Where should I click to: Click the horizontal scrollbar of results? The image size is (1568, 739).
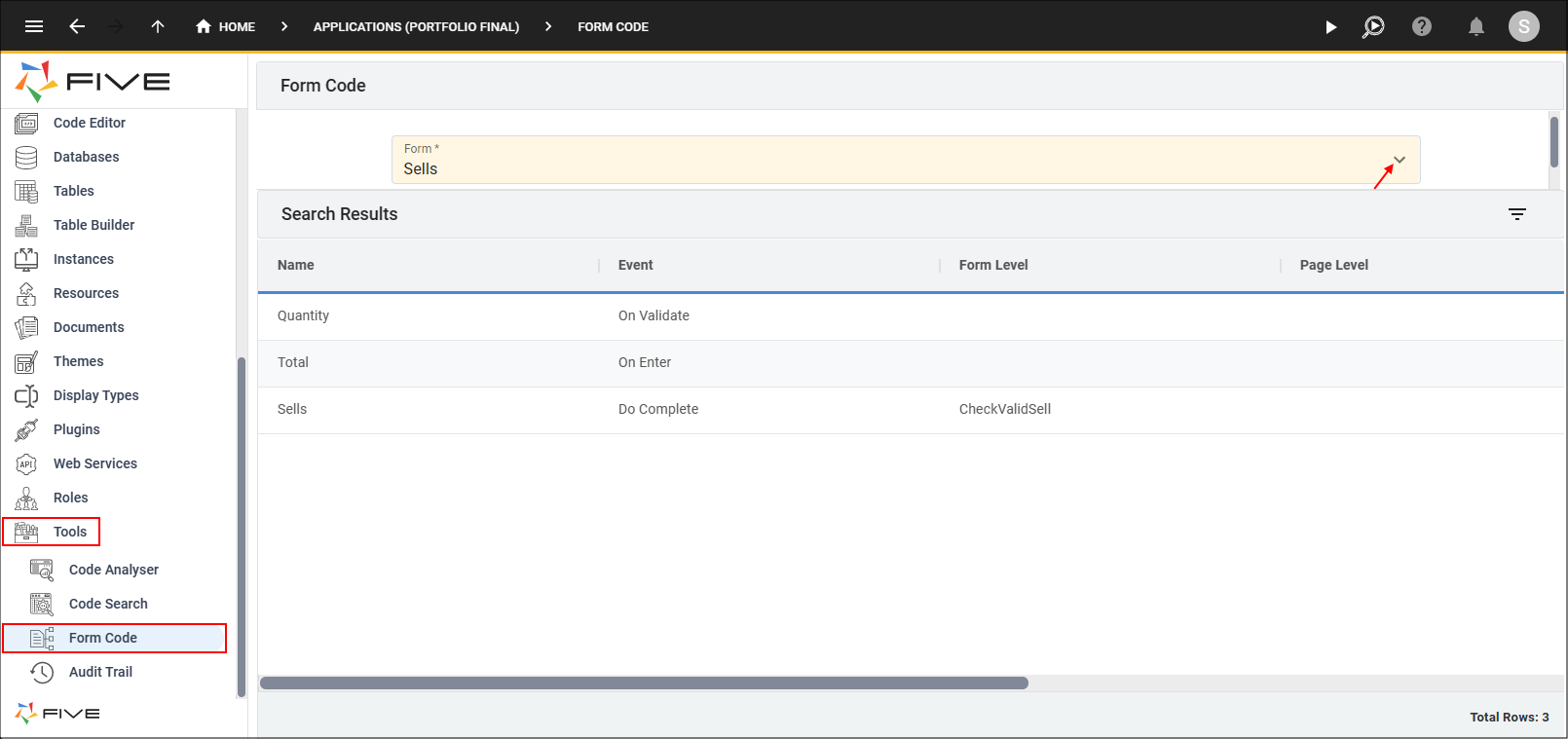tap(644, 683)
